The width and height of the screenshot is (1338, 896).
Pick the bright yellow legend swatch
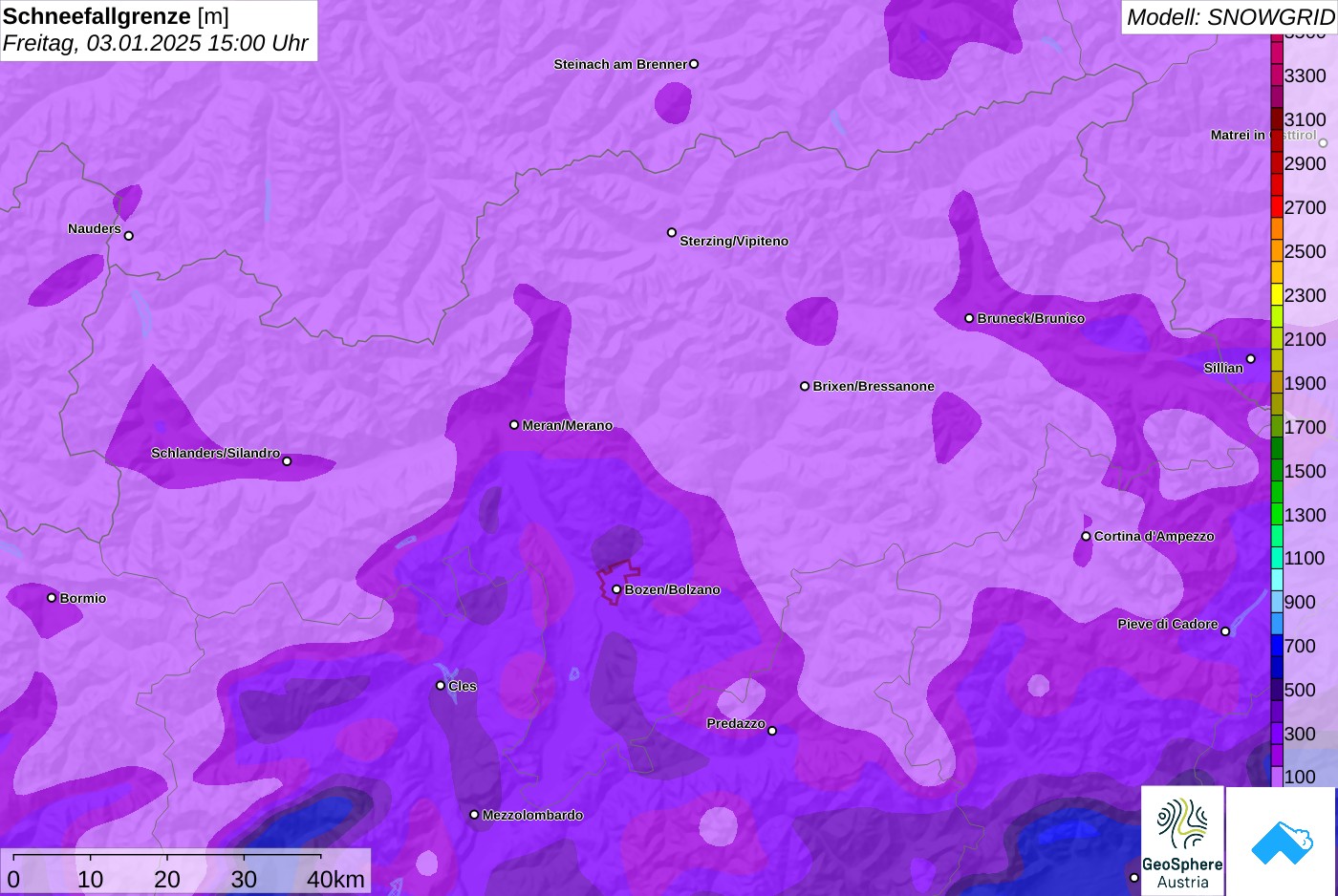[1277, 294]
